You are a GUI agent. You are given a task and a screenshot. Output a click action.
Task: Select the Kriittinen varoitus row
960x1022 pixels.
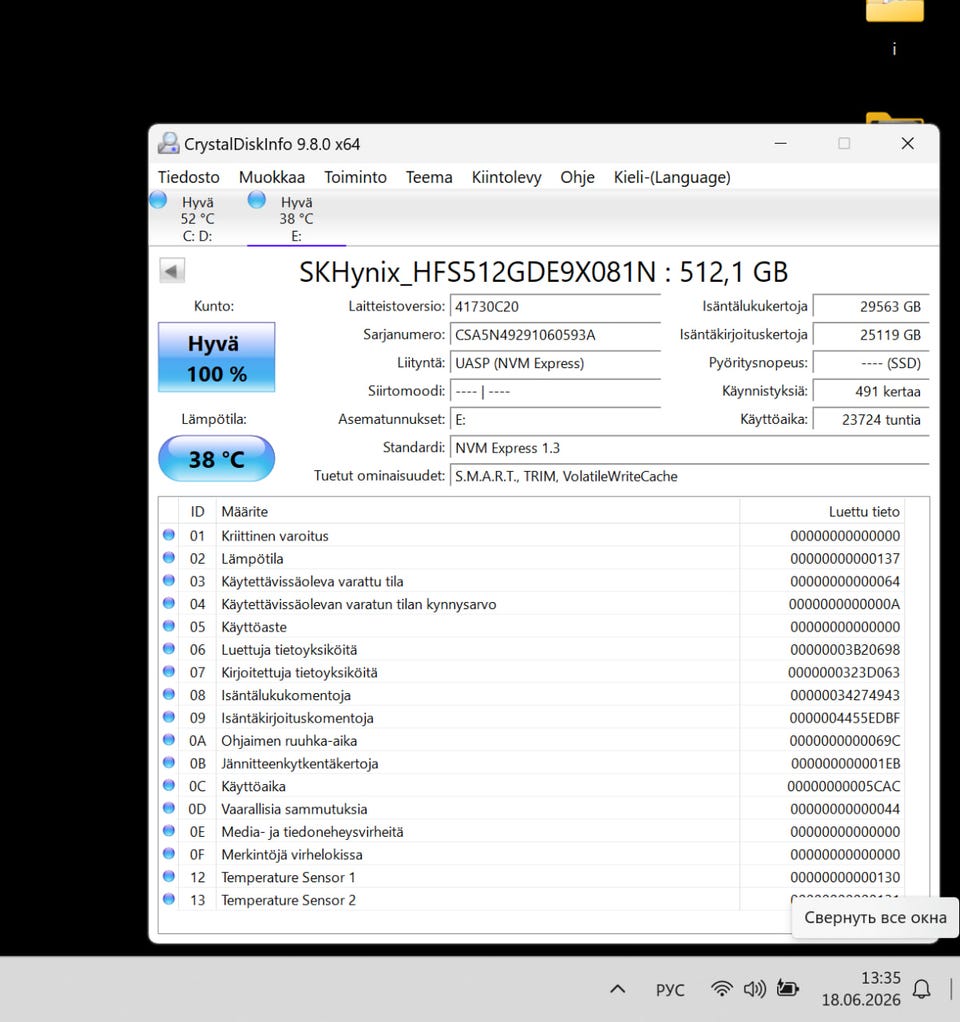point(532,536)
